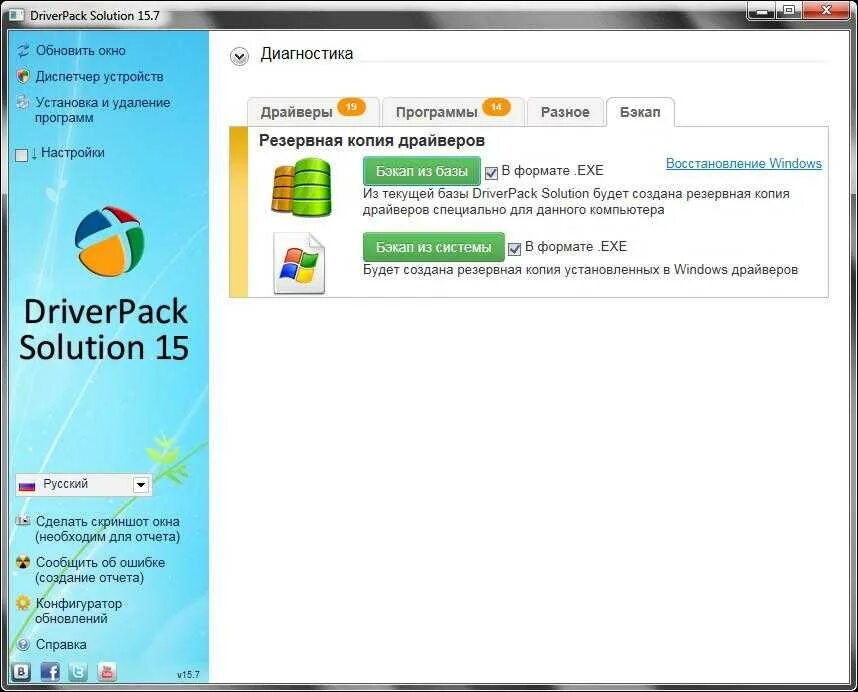Viewport: 858px width, 692px height.
Task: Click the Russian flag icon
Action: pyautogui.click(x=27, y=485)
